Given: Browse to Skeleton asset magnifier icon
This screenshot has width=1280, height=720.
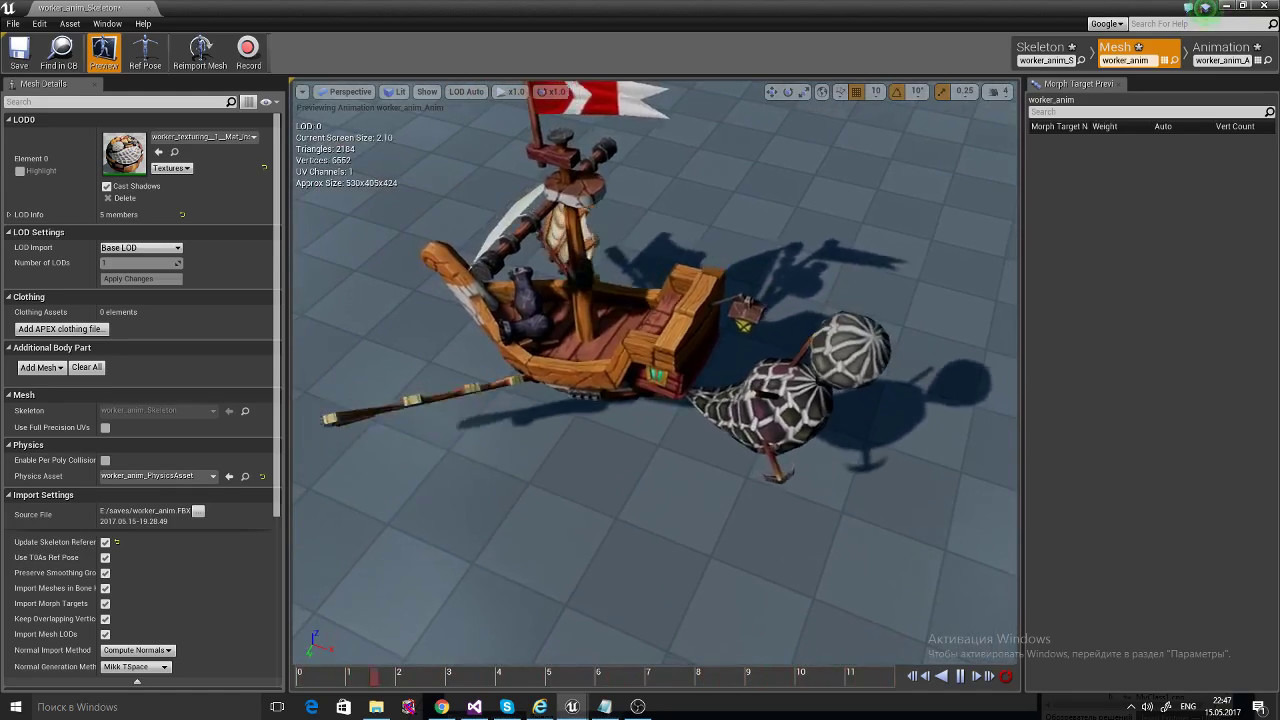Looking at the screenshot, I should click(x=245, y=411).
